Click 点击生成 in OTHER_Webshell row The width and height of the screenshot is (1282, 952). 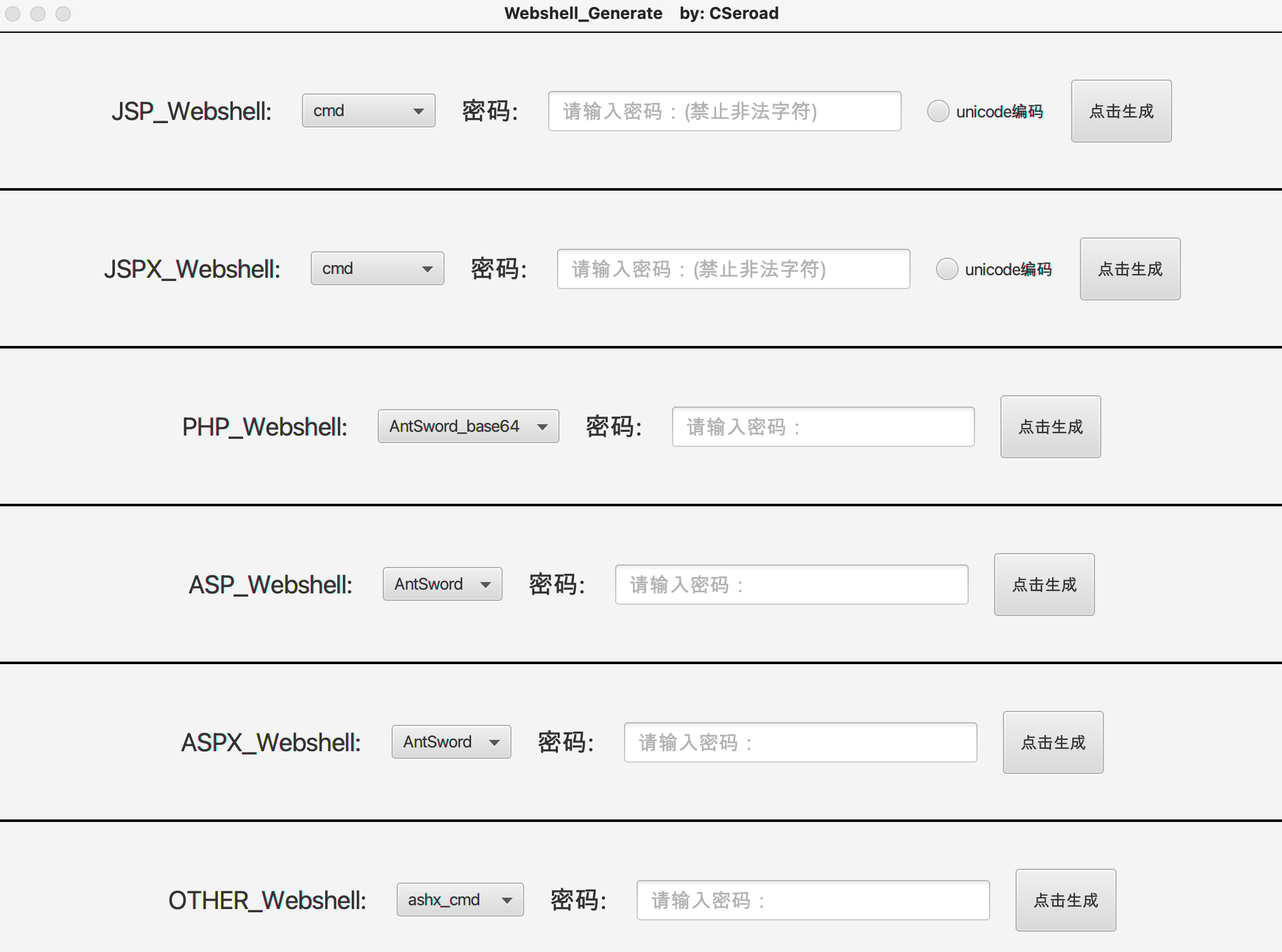(1065, 900)
